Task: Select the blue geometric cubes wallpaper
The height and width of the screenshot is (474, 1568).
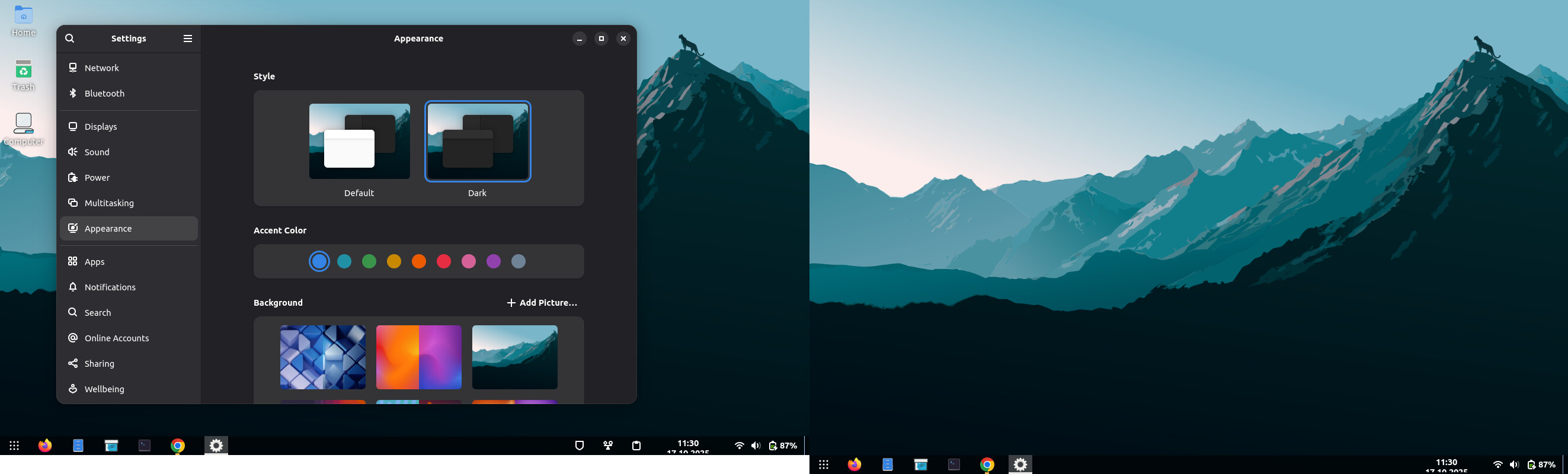Action: (322, 357)
